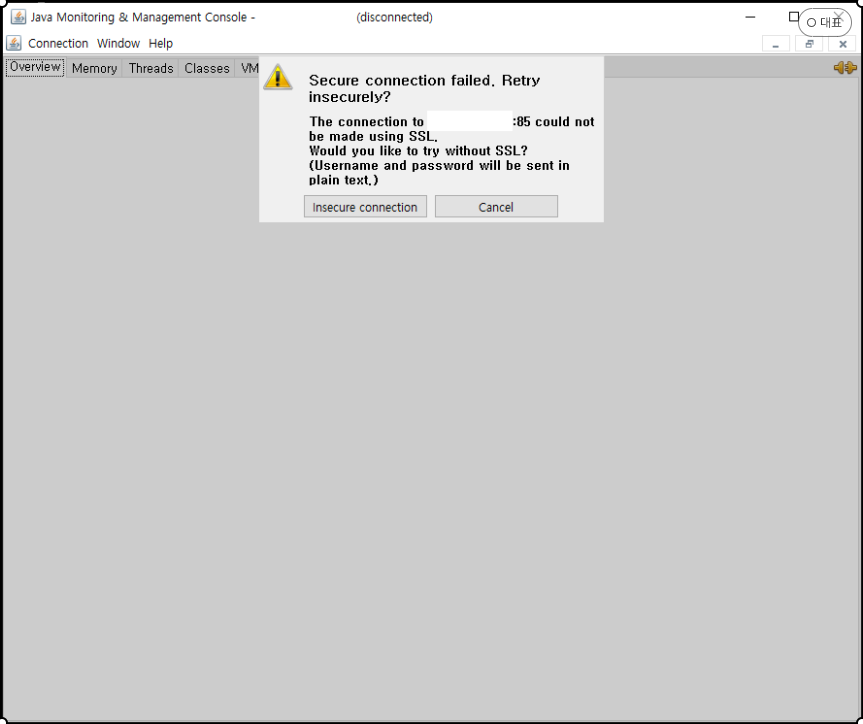
Task: Open the Help menu
Action: [x=161, y=43]
